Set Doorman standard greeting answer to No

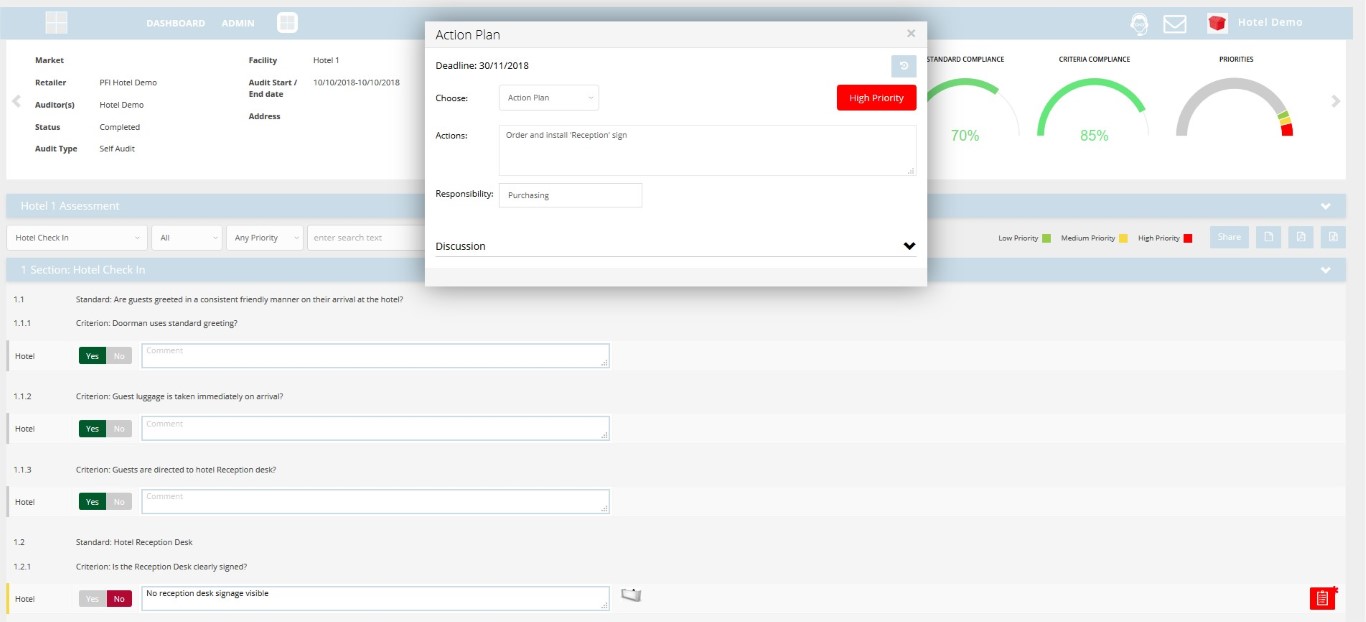click(119, 356)
